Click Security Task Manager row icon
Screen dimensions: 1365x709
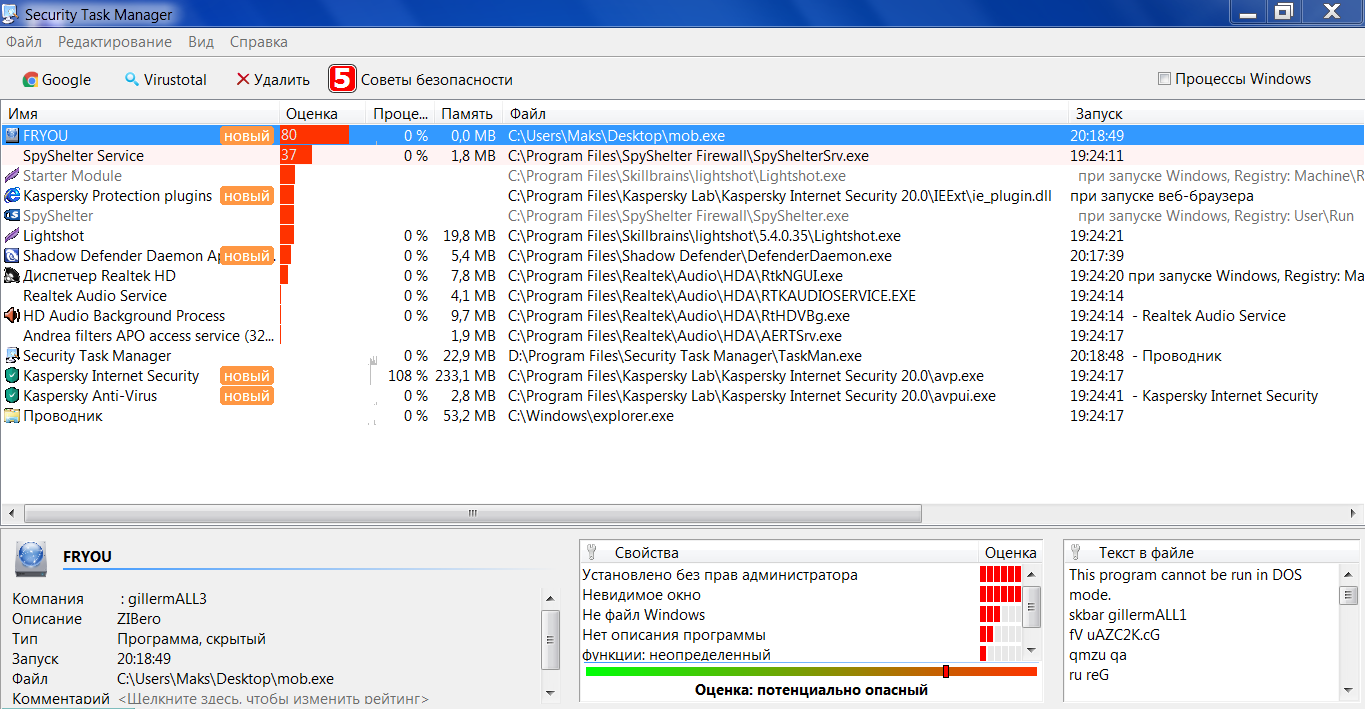(12, 355)
